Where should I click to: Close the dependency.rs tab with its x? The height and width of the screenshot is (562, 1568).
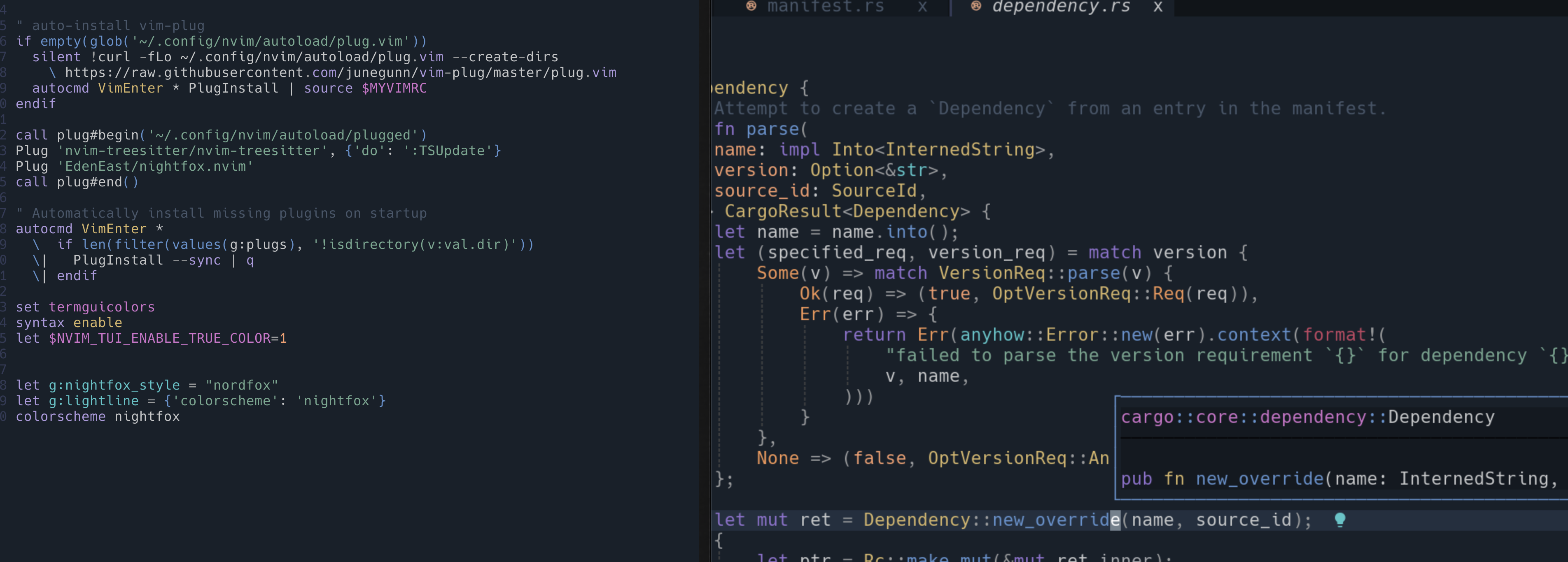(x=1158, y=7)
